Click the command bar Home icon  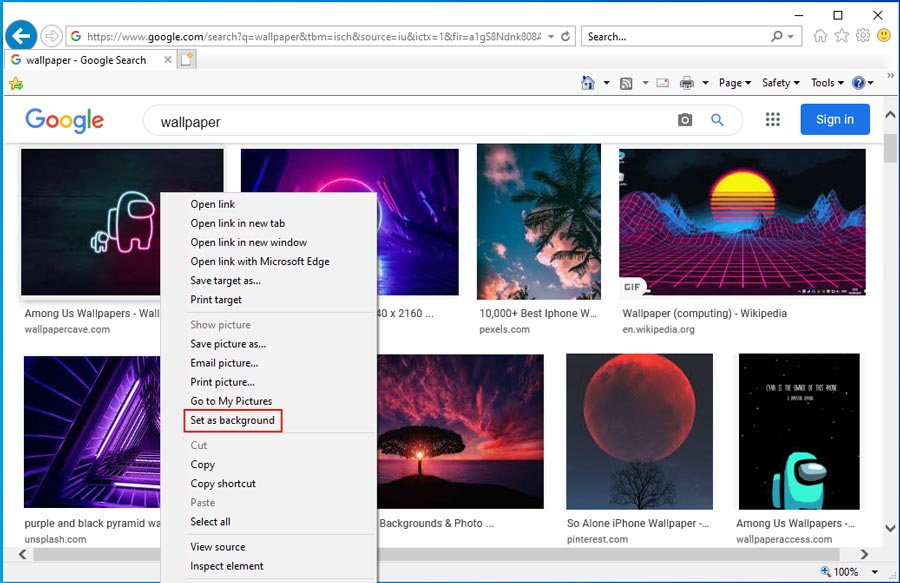point(588,83)
